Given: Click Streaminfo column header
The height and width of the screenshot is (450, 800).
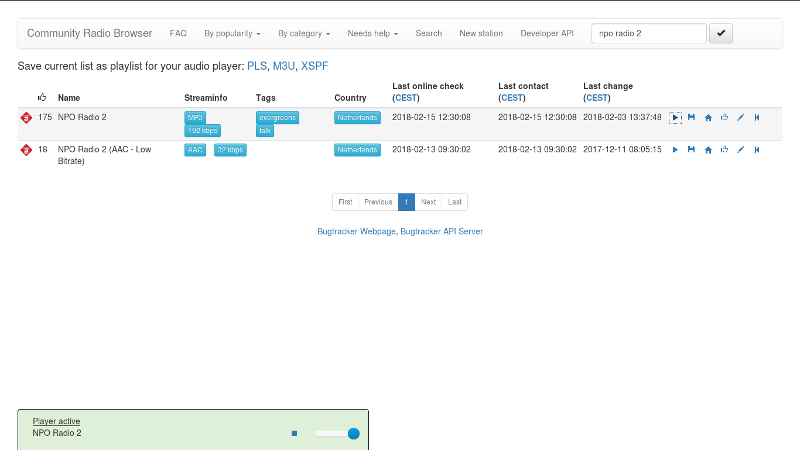Looking at the screenshot, I should (206, 97).
